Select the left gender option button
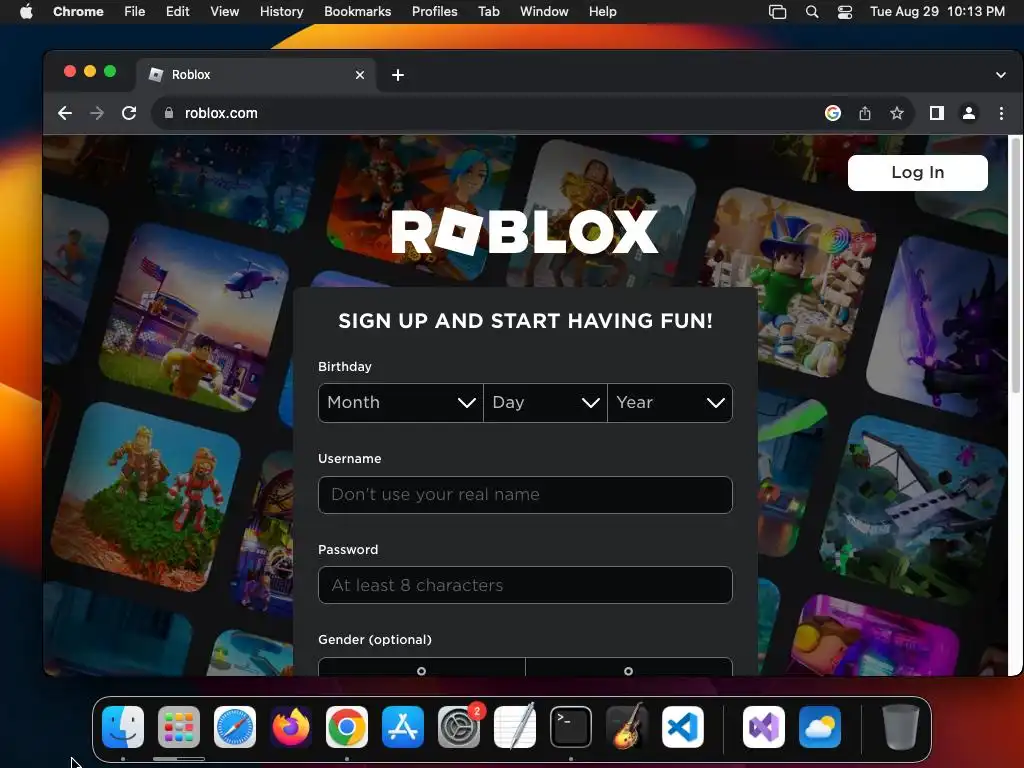This screenshot has height=768, width=1024. coord(422,667)
